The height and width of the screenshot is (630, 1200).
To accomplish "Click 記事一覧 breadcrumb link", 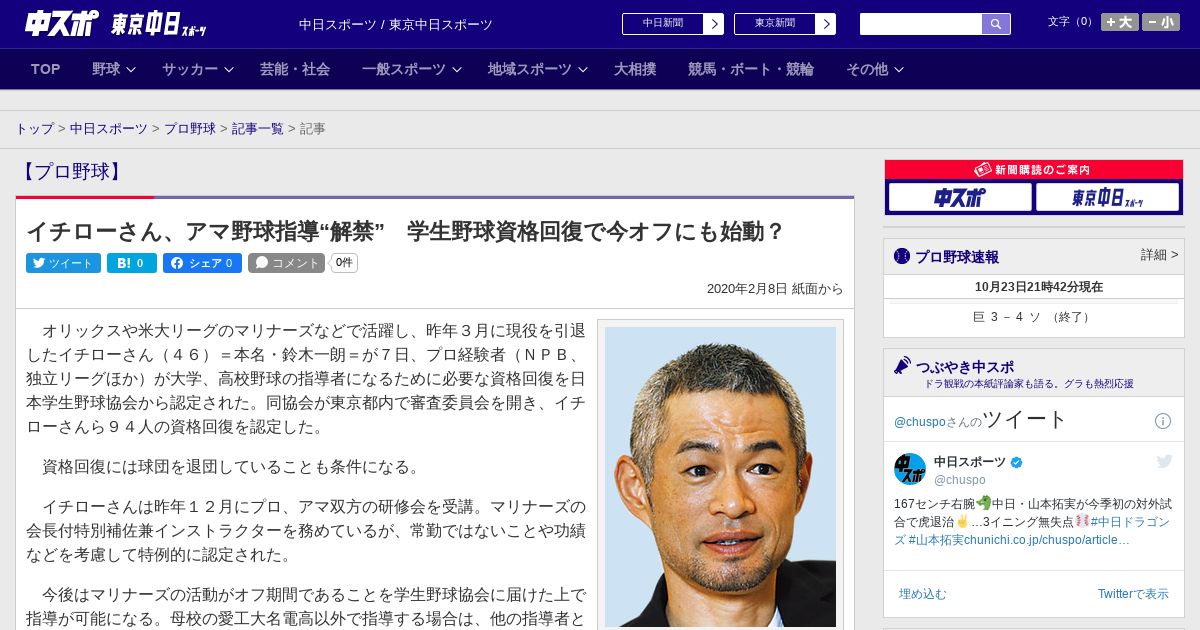I will [x=258, y=129].
